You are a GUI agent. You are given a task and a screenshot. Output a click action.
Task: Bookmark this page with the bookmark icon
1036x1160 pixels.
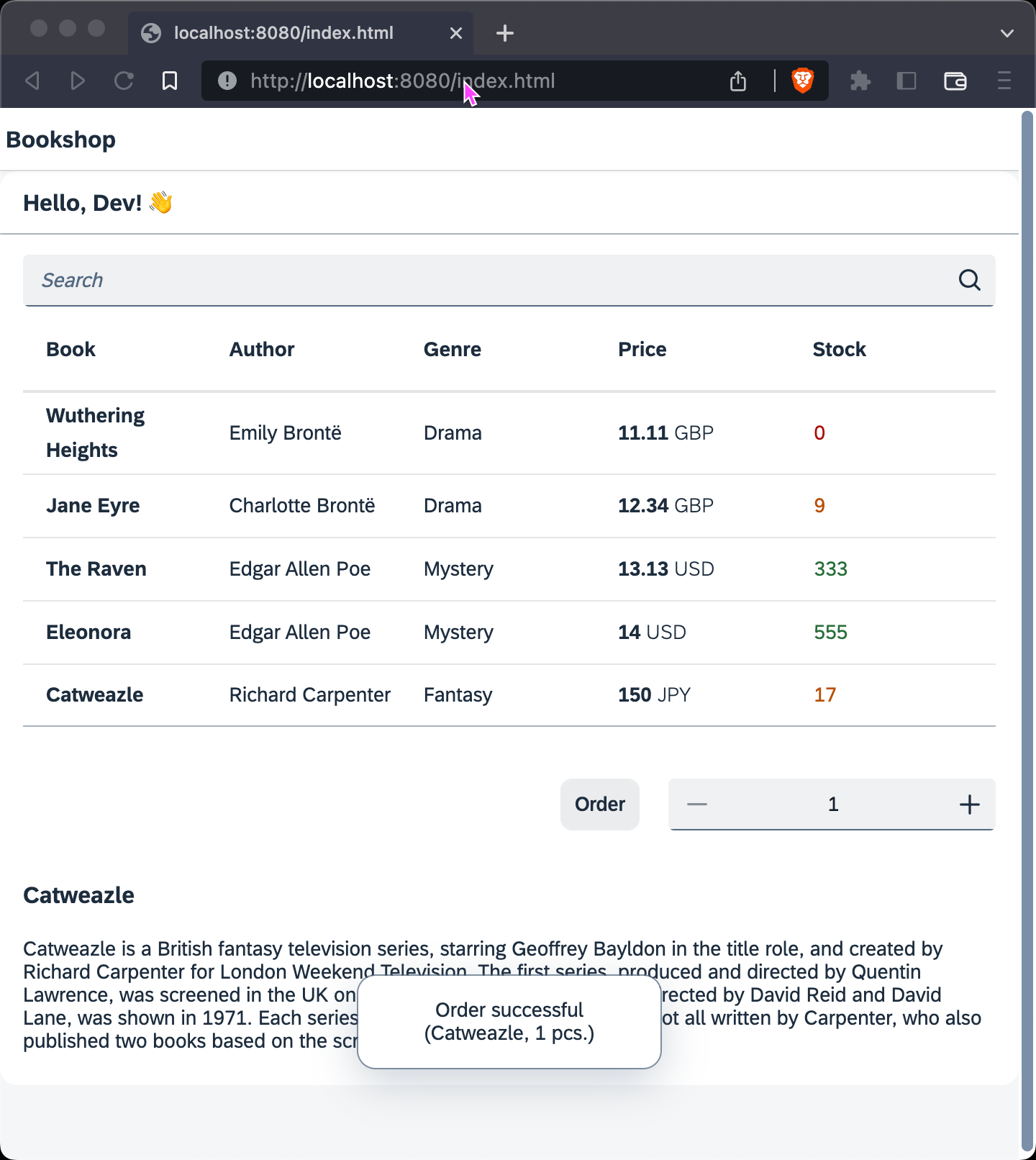(x=170, y=81)
